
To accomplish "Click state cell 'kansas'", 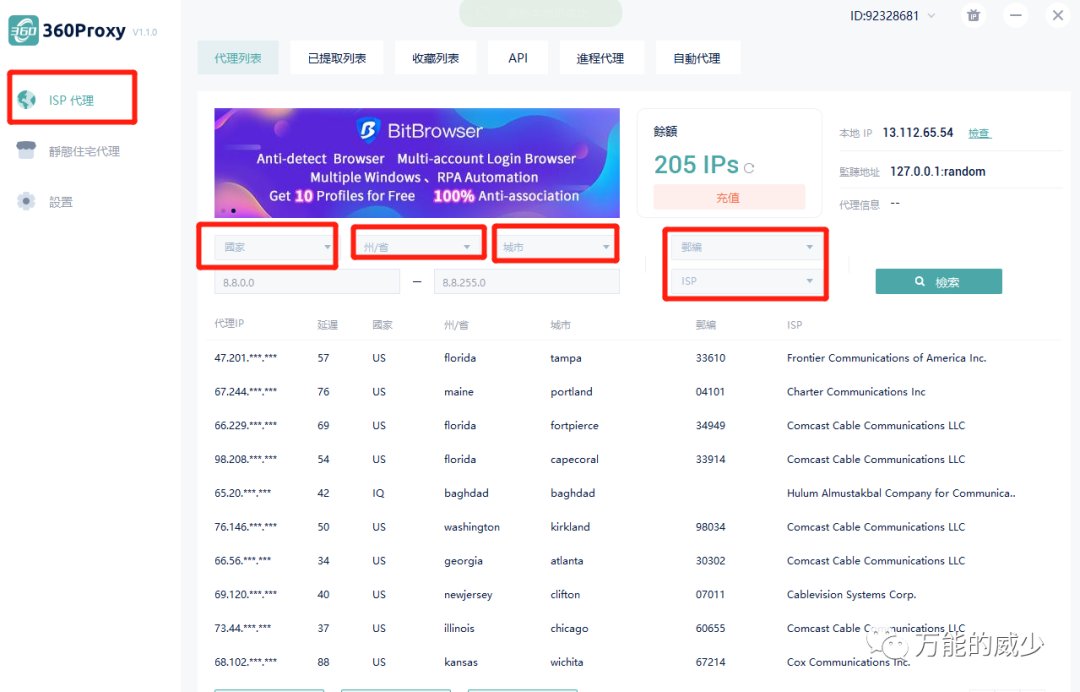I will pos(461,662).
